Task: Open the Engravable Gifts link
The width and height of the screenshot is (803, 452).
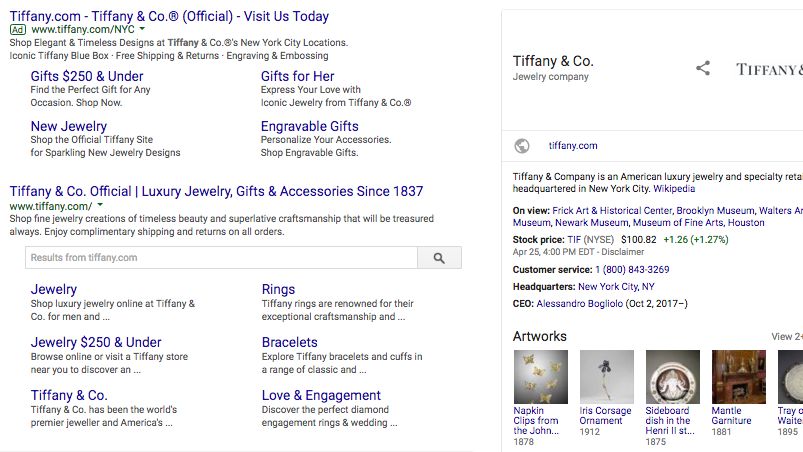Action: [309, 126]
